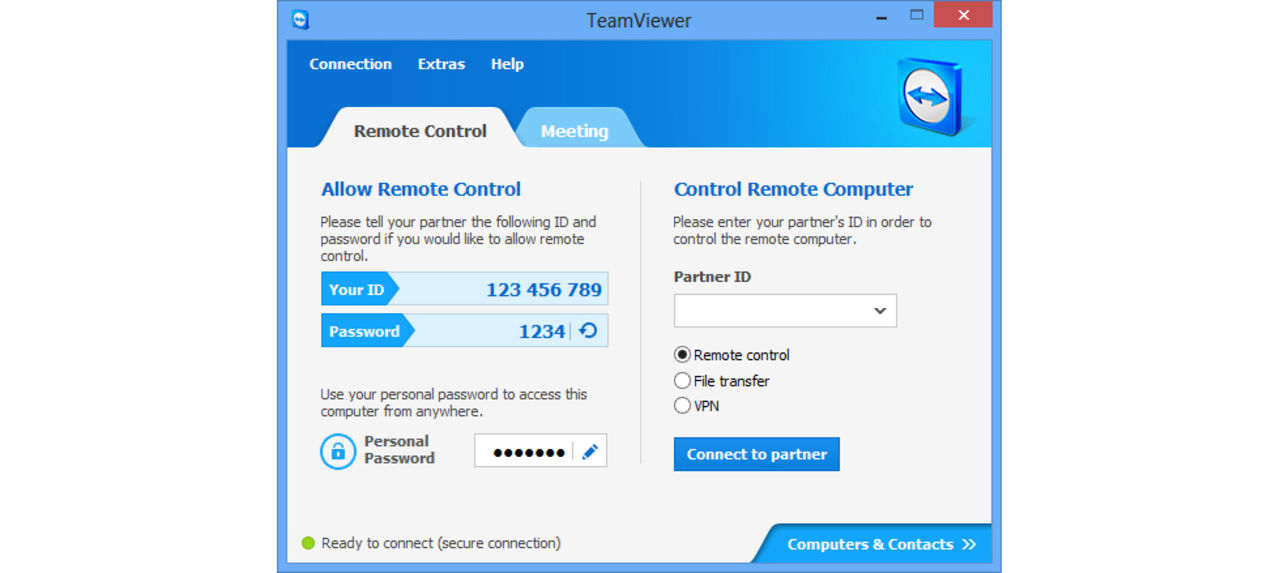
Task: Open the Extras menu
Action: coord(441,64)
